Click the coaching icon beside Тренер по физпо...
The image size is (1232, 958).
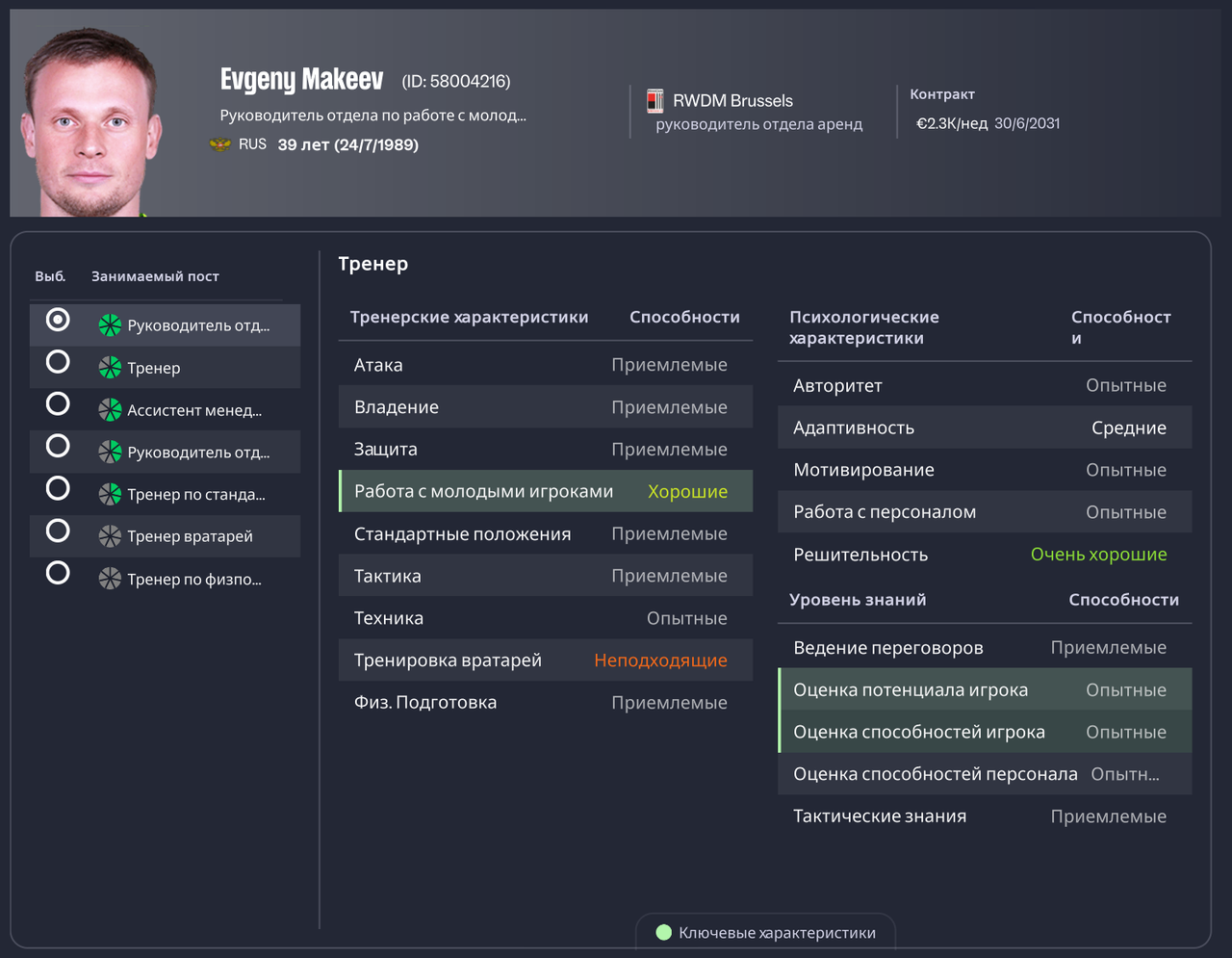pos(109,579)
